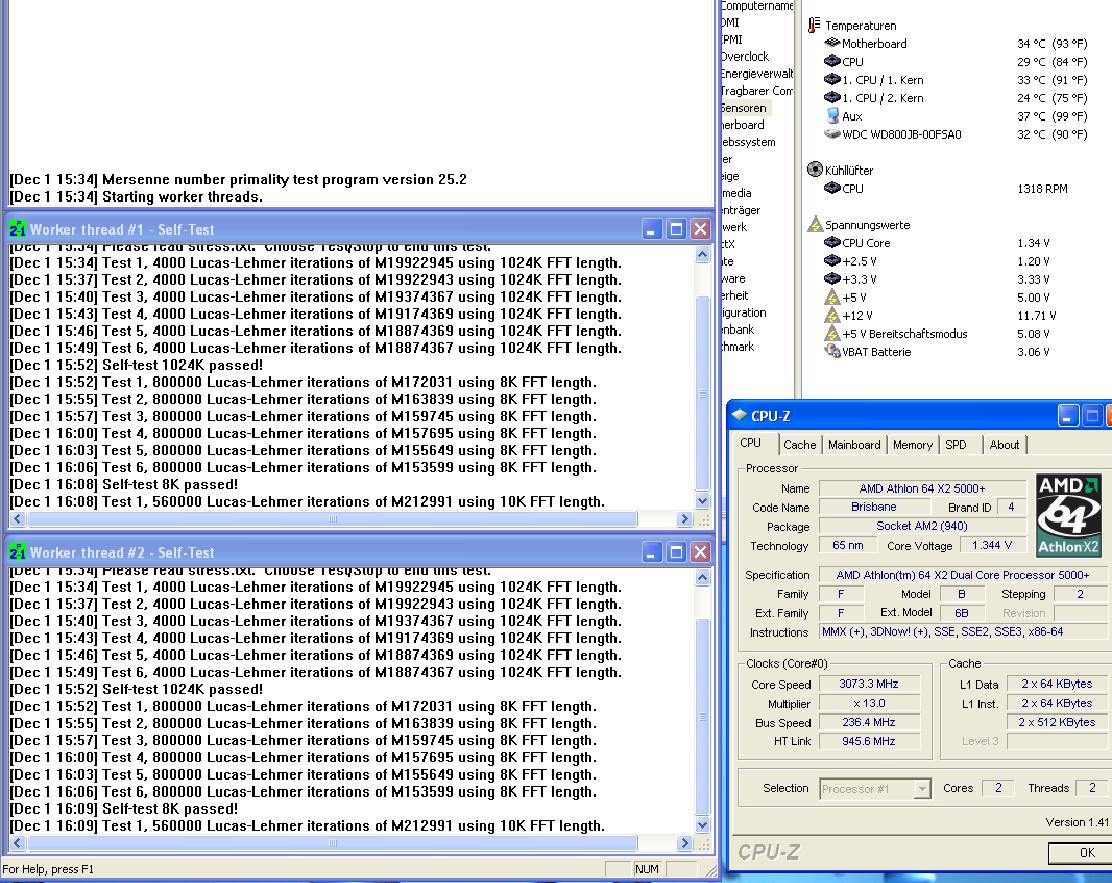Click 'Self-test 1024K passed!' in Worker thread #1
1112x883 pixels.
182,365
